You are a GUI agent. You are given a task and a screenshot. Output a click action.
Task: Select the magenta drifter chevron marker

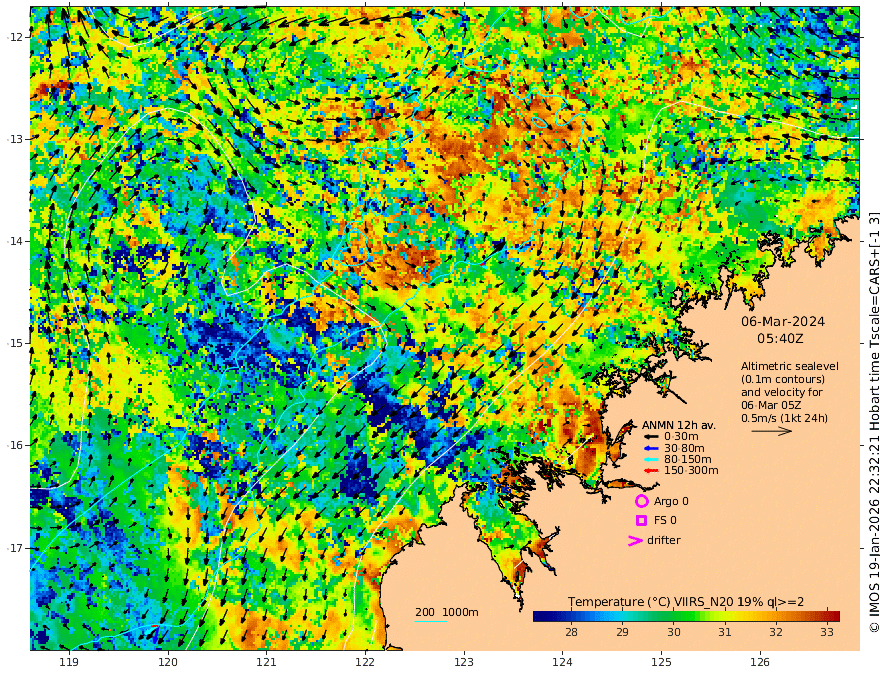[635, 541]
